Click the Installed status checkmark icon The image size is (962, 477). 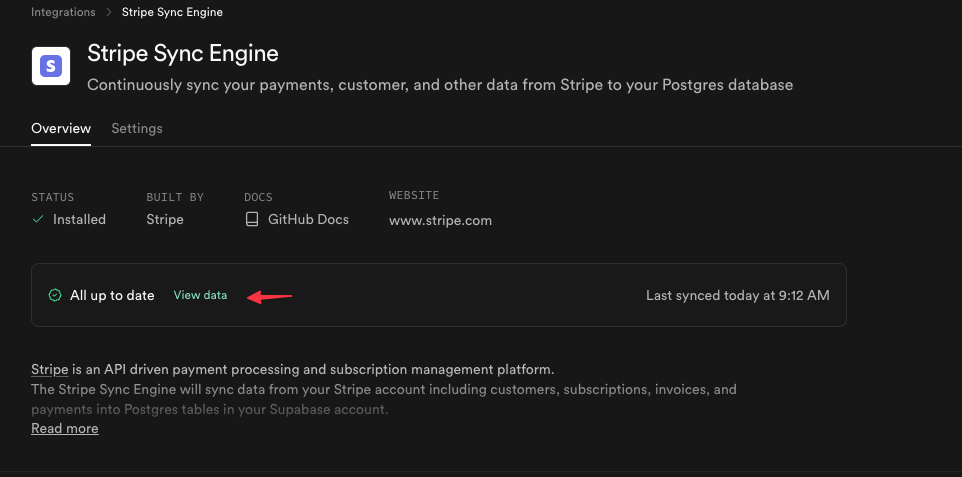tap(38, 219)
